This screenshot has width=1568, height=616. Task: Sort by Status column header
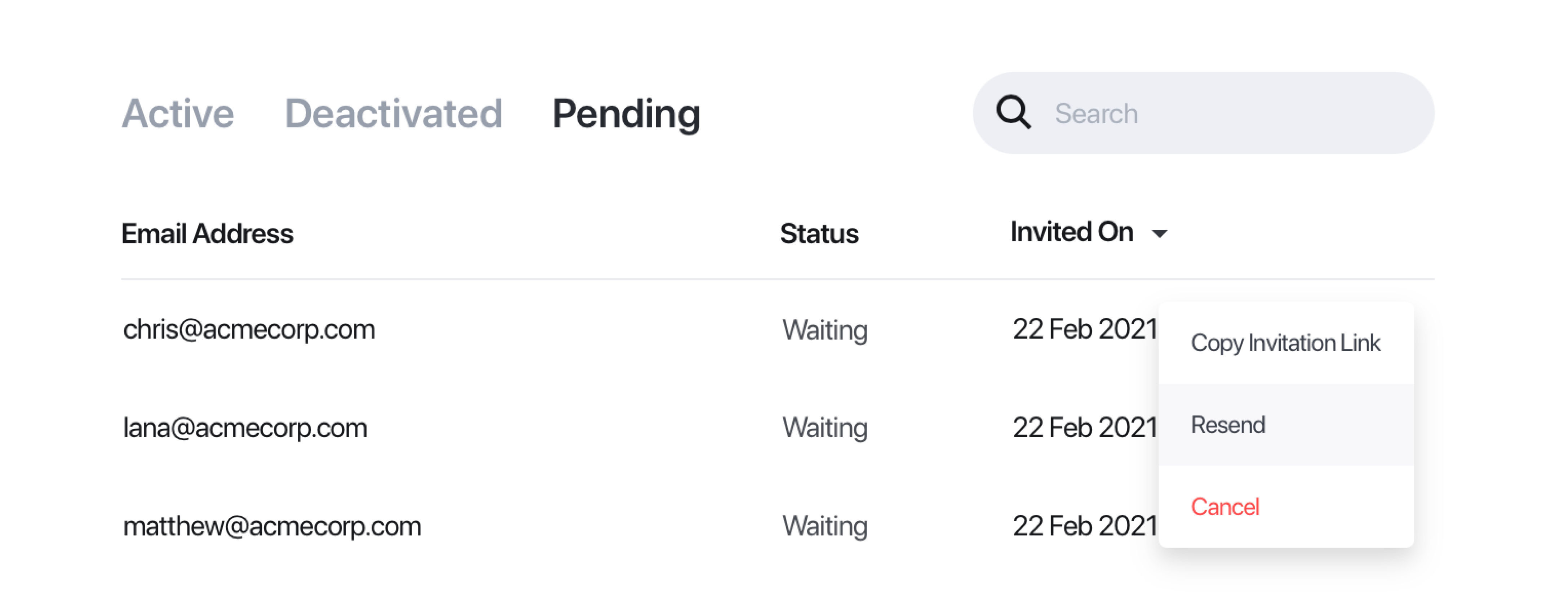pyautogui.click(x=819, y=233)
